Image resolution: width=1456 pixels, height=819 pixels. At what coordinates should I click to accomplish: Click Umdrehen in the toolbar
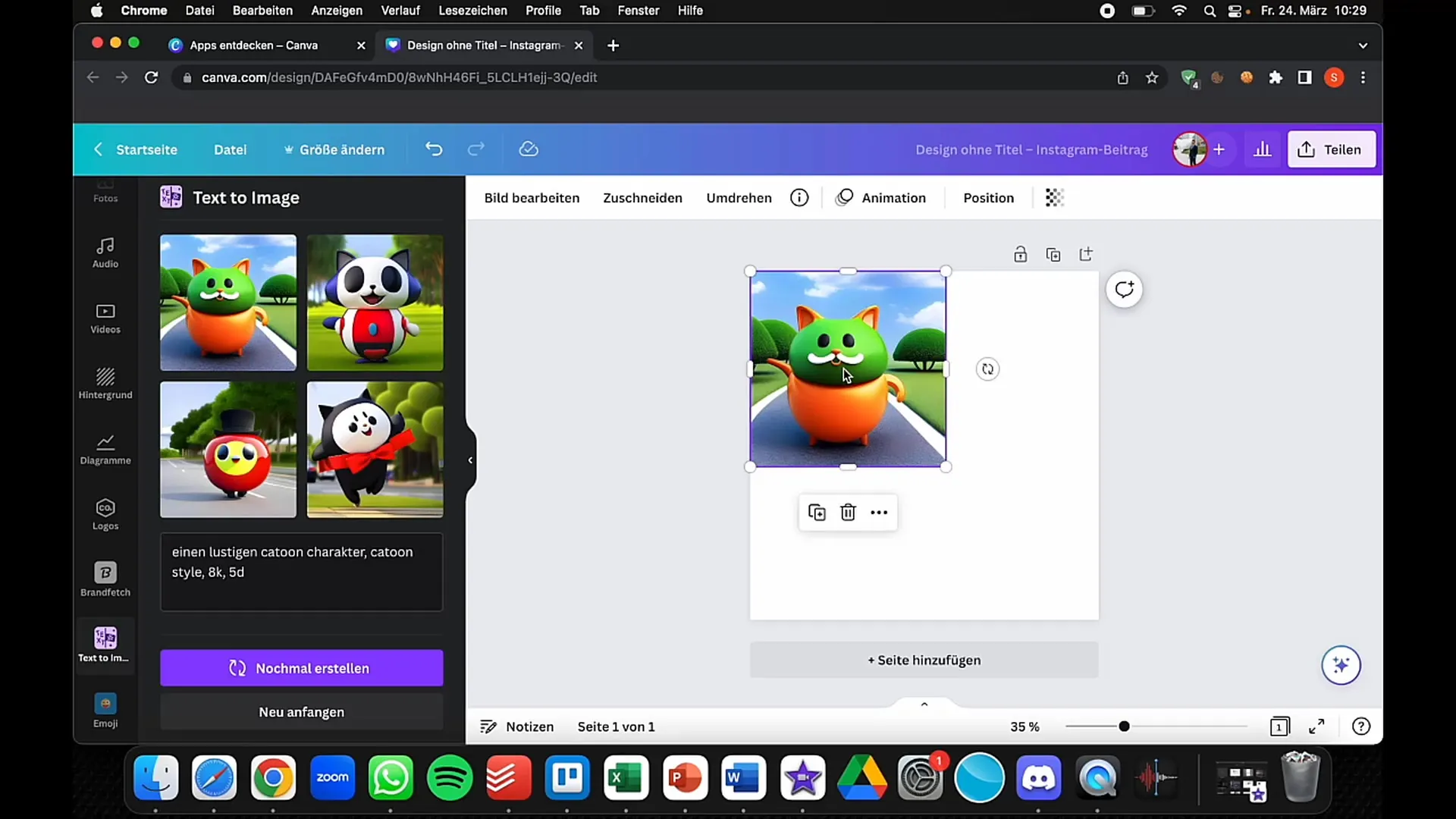(739, 198)
